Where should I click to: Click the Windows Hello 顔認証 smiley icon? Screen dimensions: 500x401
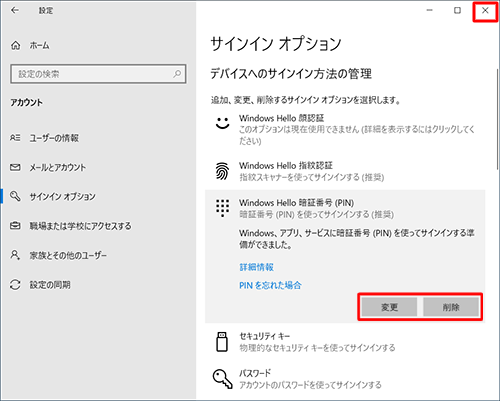(222, 123)
